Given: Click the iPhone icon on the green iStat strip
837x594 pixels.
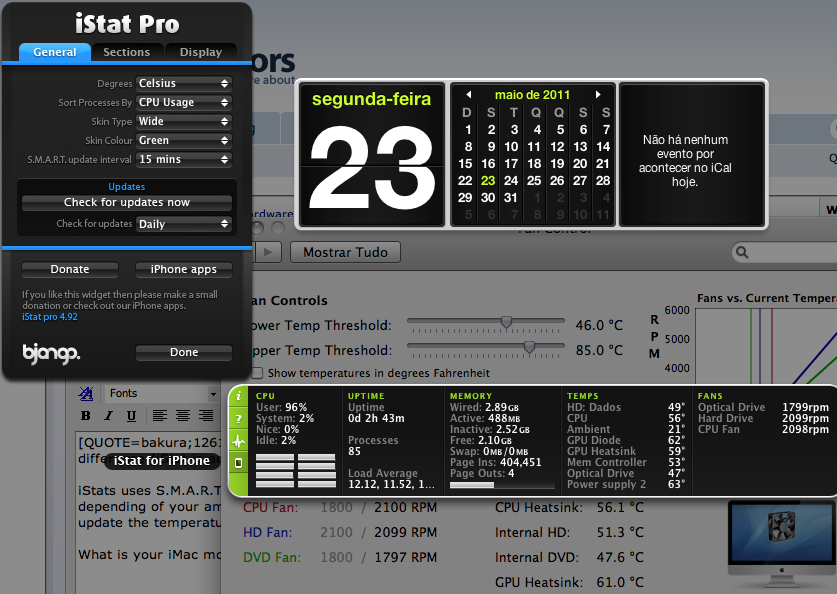Looking at the screenshot, I should [x=239, y=463].
